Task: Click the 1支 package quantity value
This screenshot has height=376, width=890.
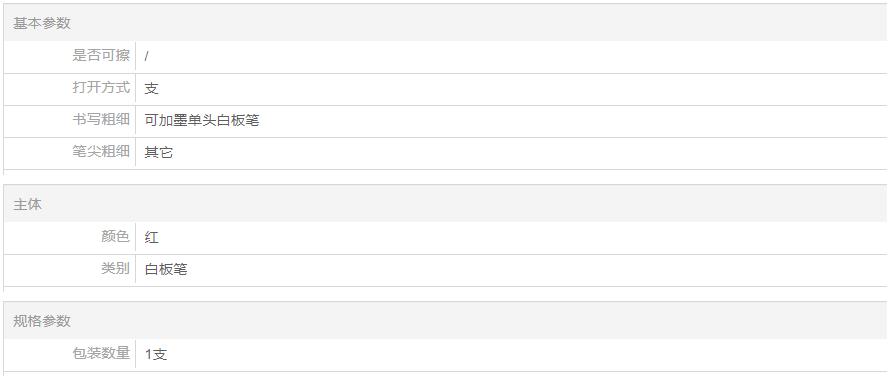Action: [156, 354]
